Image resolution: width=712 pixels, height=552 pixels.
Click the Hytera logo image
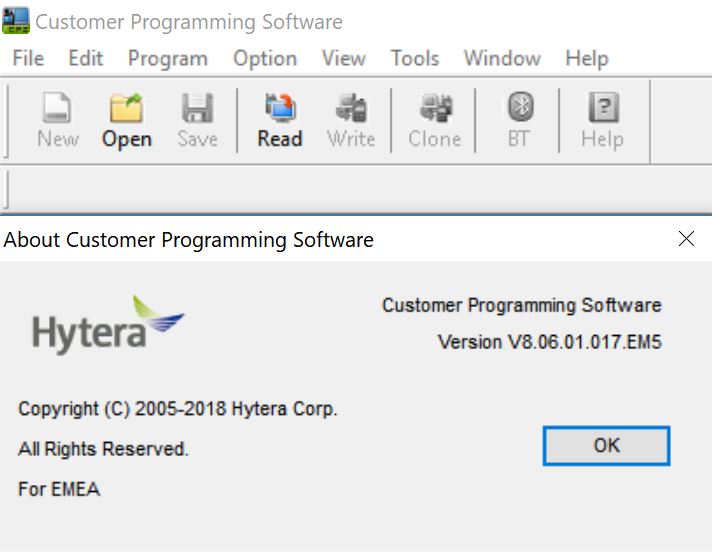tap(108, 325)
